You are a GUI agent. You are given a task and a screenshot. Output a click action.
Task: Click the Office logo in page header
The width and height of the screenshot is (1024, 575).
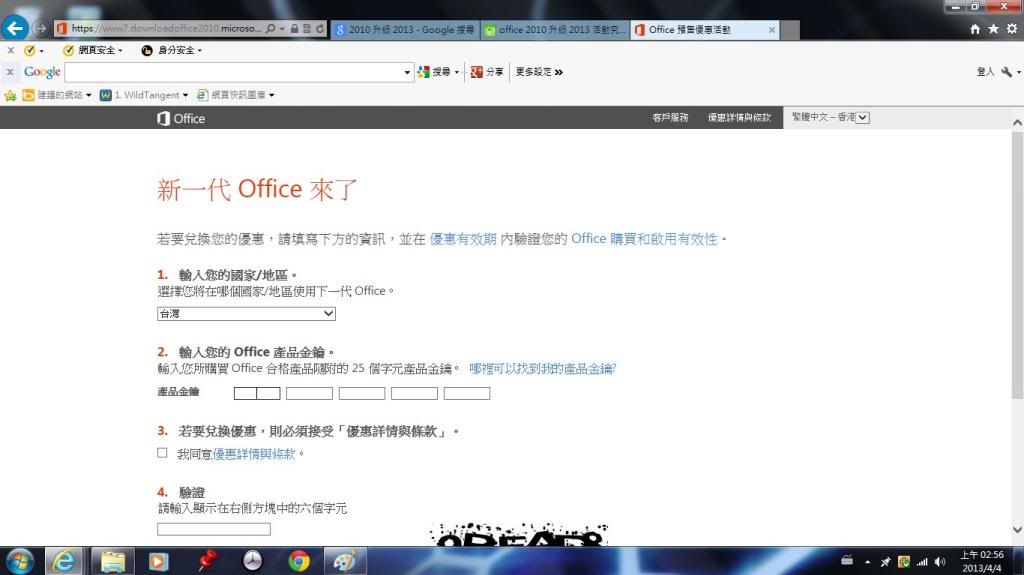coord(181,118)
